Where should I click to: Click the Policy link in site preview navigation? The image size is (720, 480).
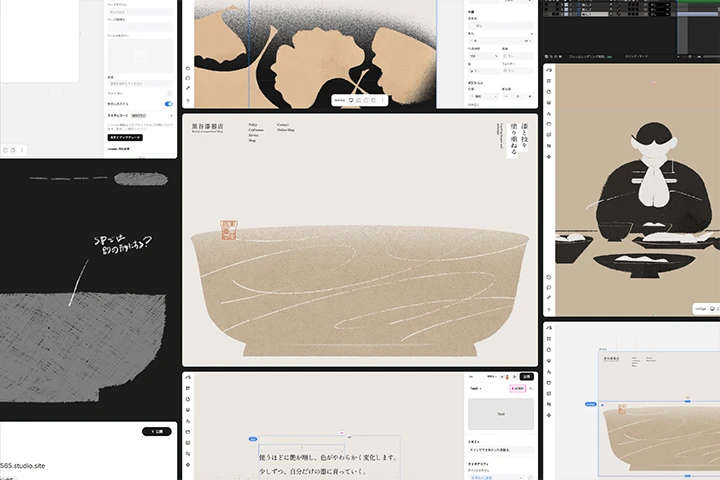pyautogui.click(x=253, y=125)
